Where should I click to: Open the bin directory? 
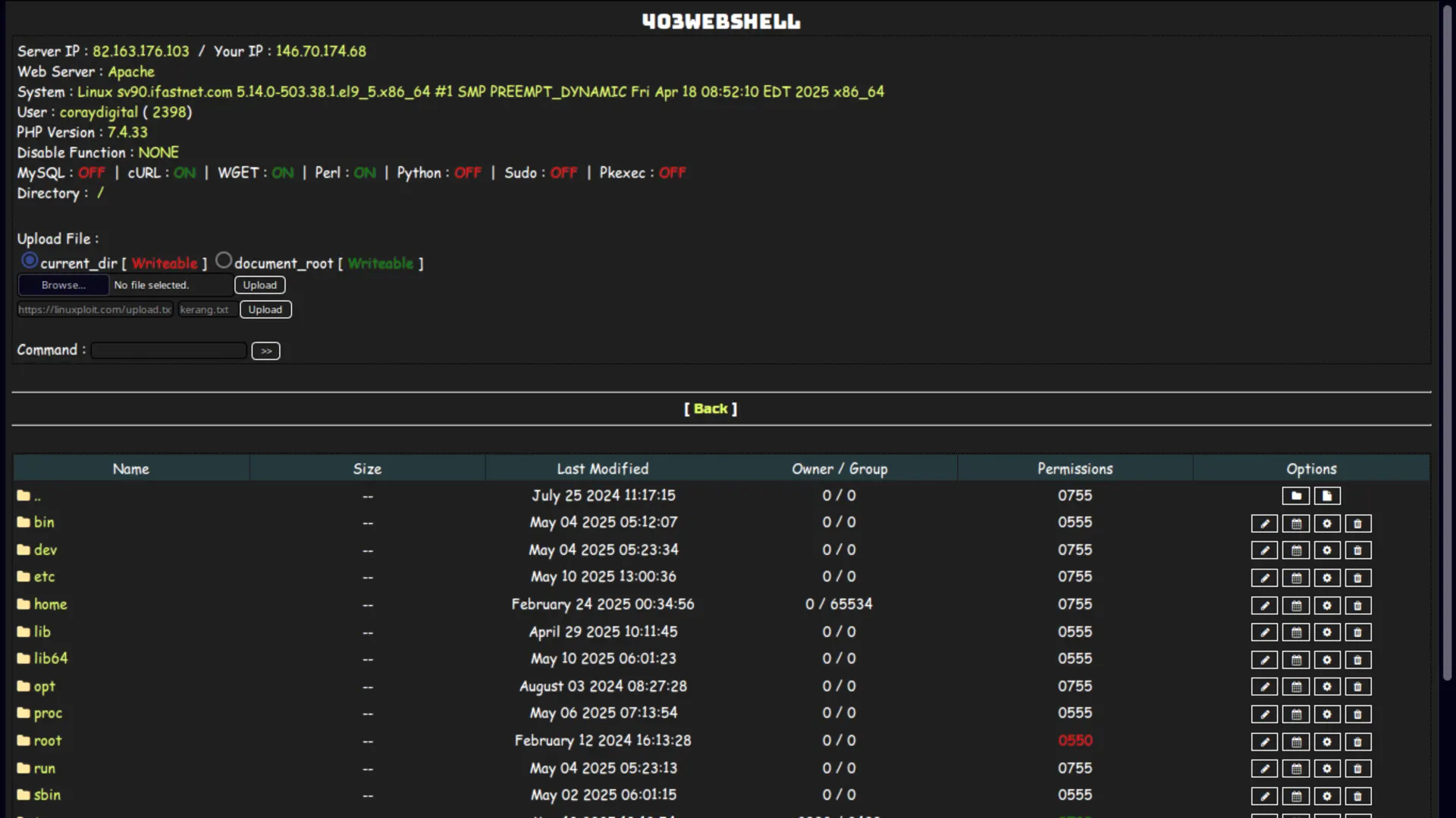coord(44,522)
